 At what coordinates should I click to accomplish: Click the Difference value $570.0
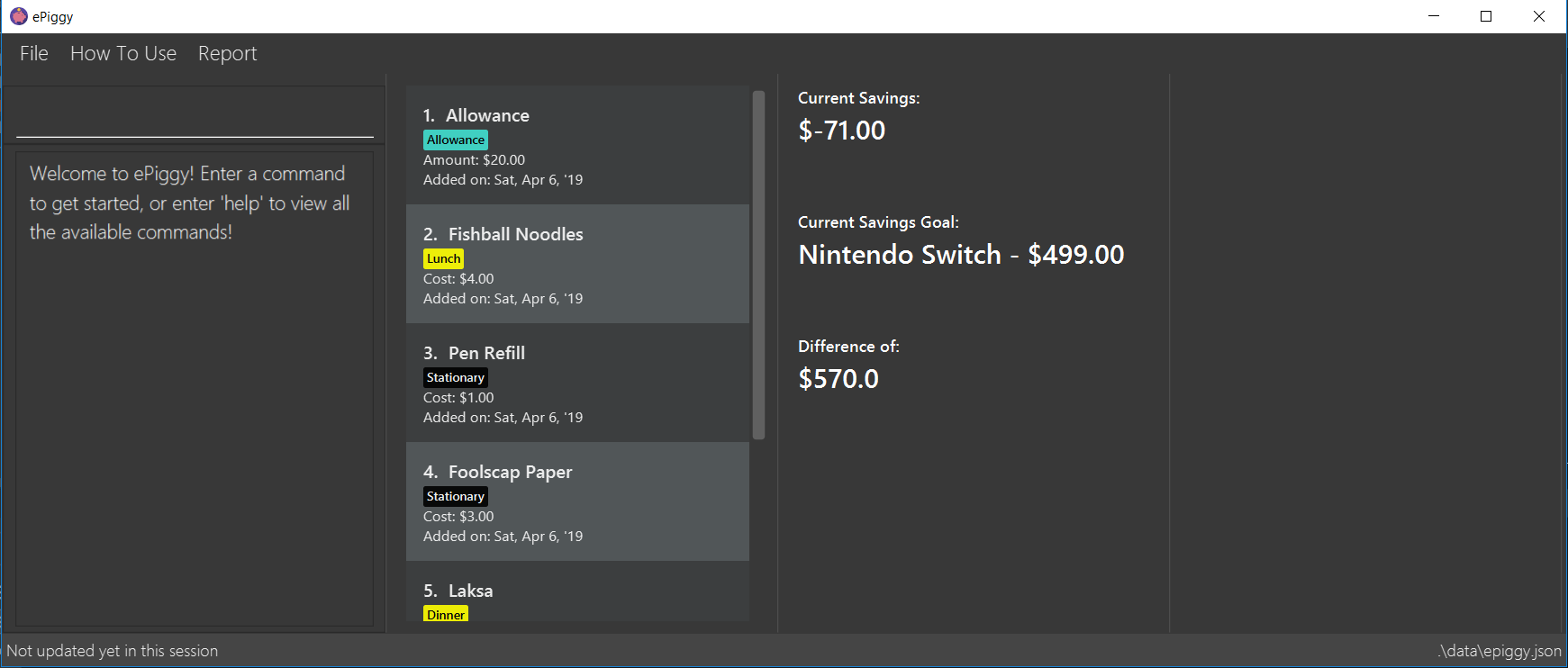(x=838, y=379)
